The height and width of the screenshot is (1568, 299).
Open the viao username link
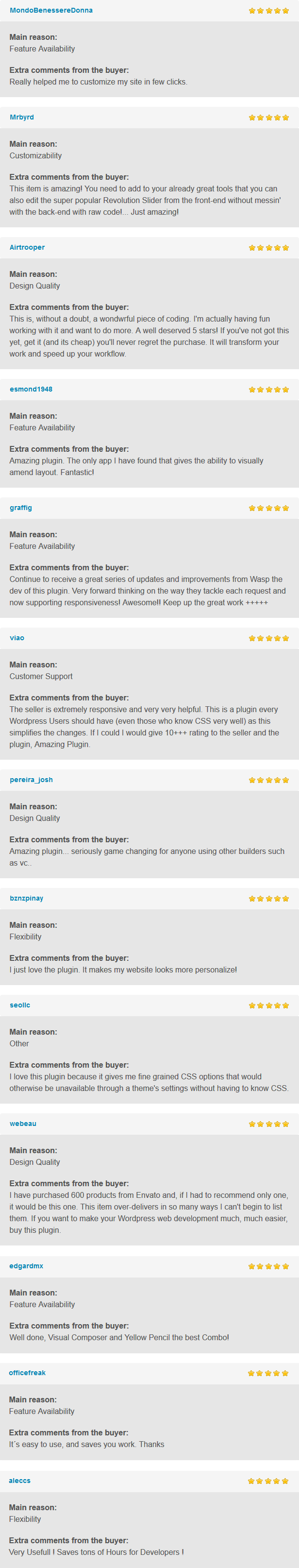(x=17, y=638)
